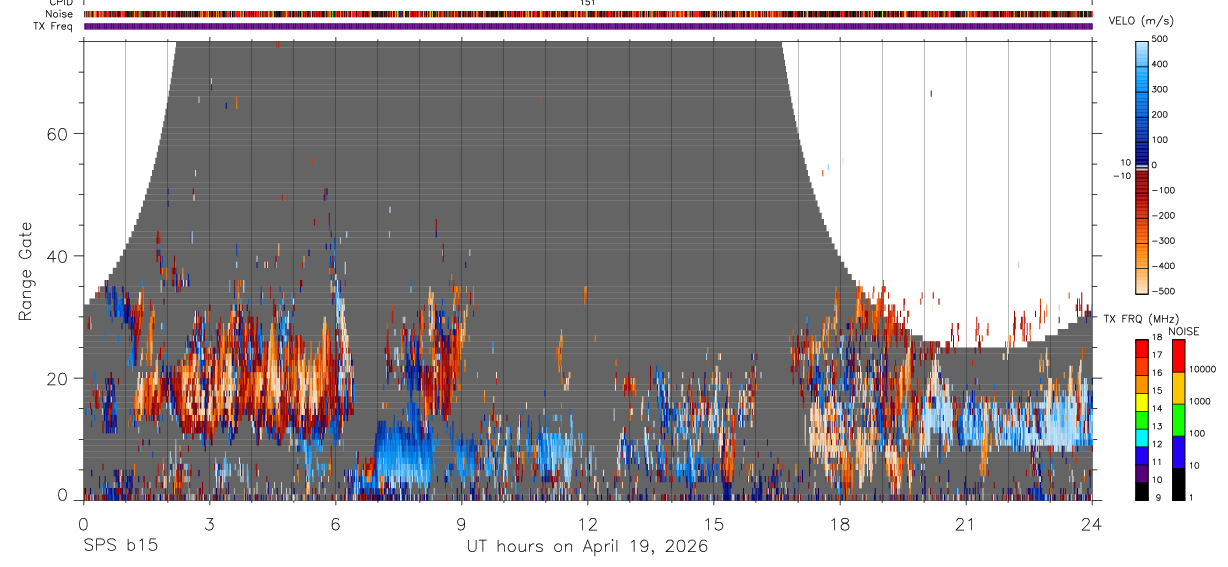Click the NOISE legend tick '1000'

click(1199, 401)
